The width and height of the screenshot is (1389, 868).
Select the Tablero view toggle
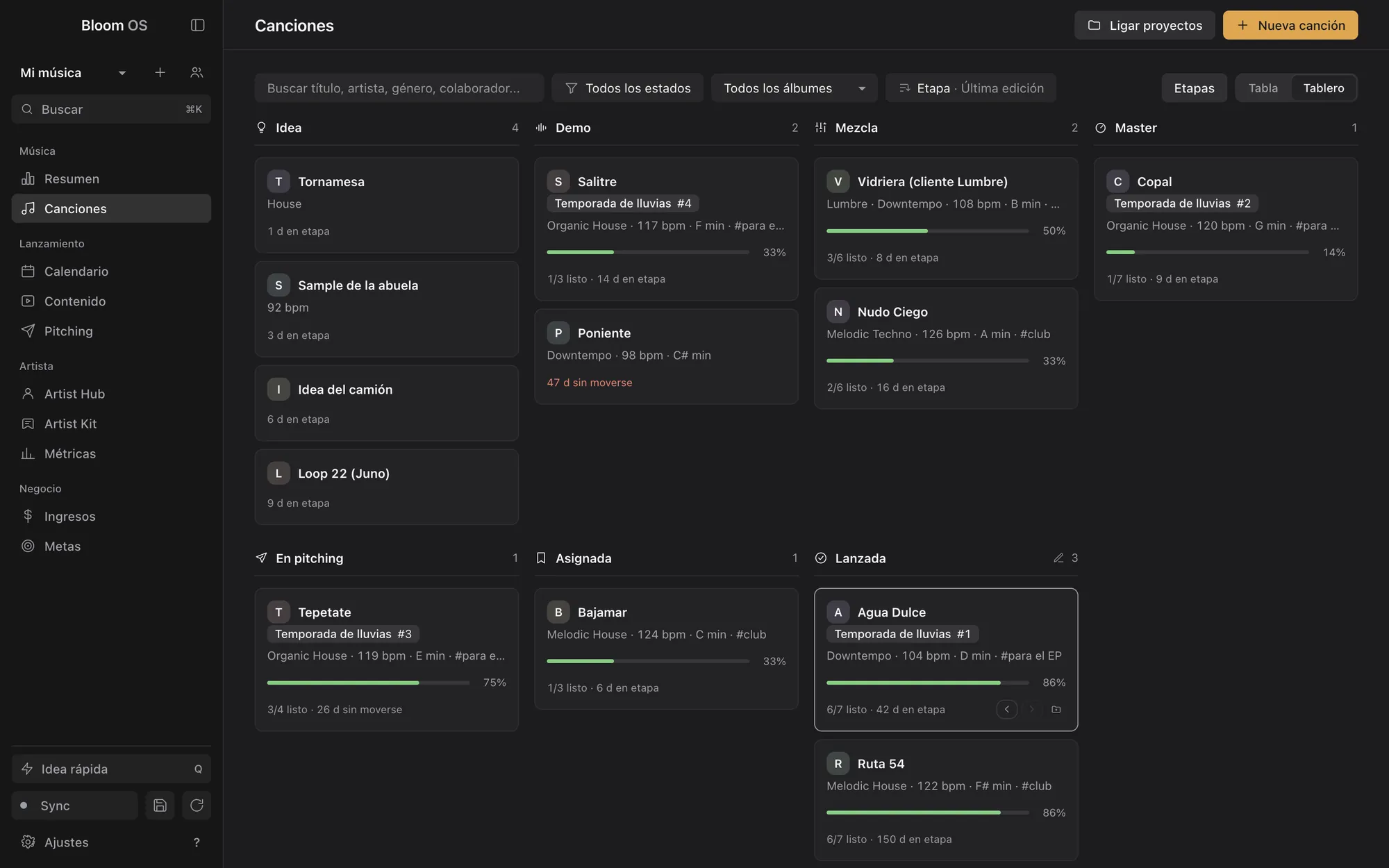[1324, 88]
